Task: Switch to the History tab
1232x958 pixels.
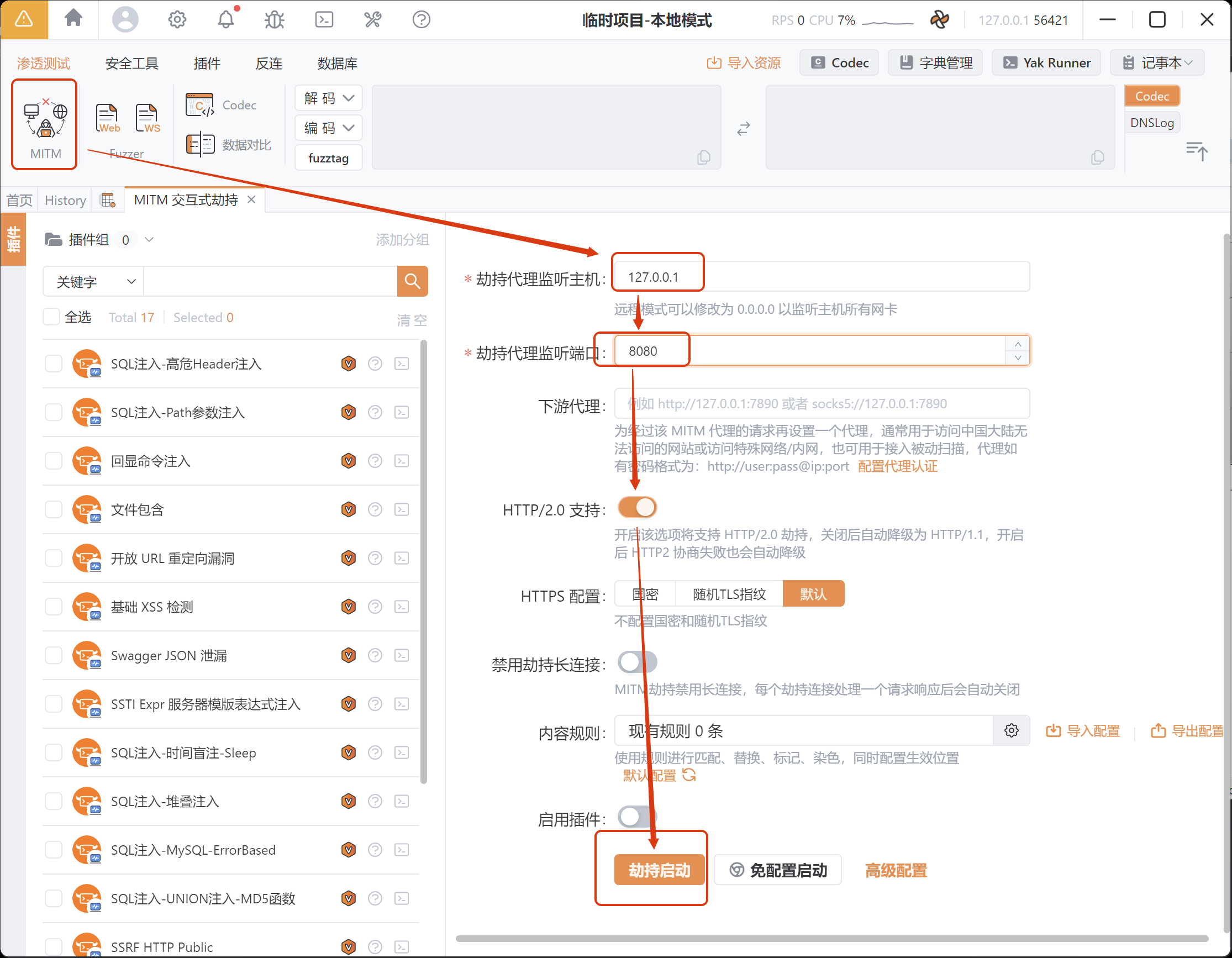Action: tap(65, 201)
